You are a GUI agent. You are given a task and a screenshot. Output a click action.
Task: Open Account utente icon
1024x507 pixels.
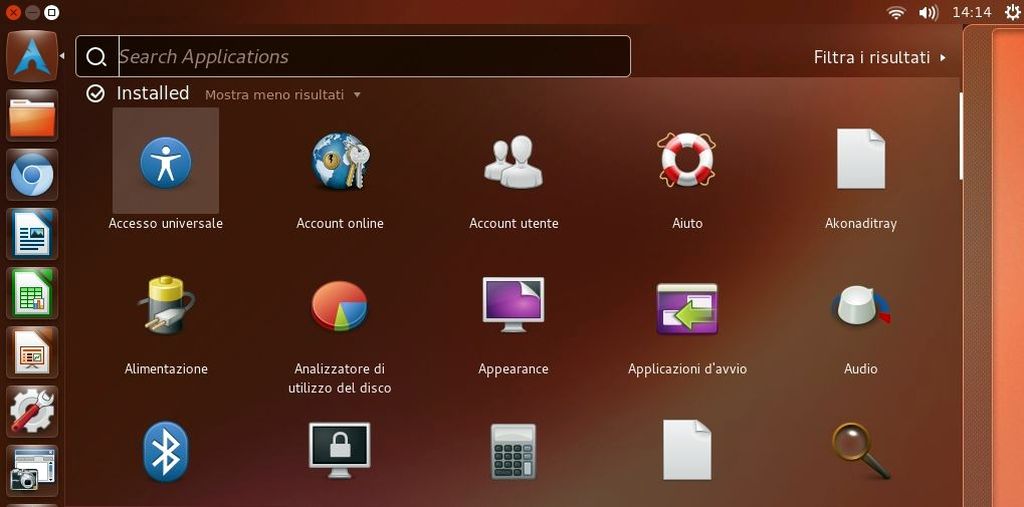pyautogui.click(x=513, y=162)
